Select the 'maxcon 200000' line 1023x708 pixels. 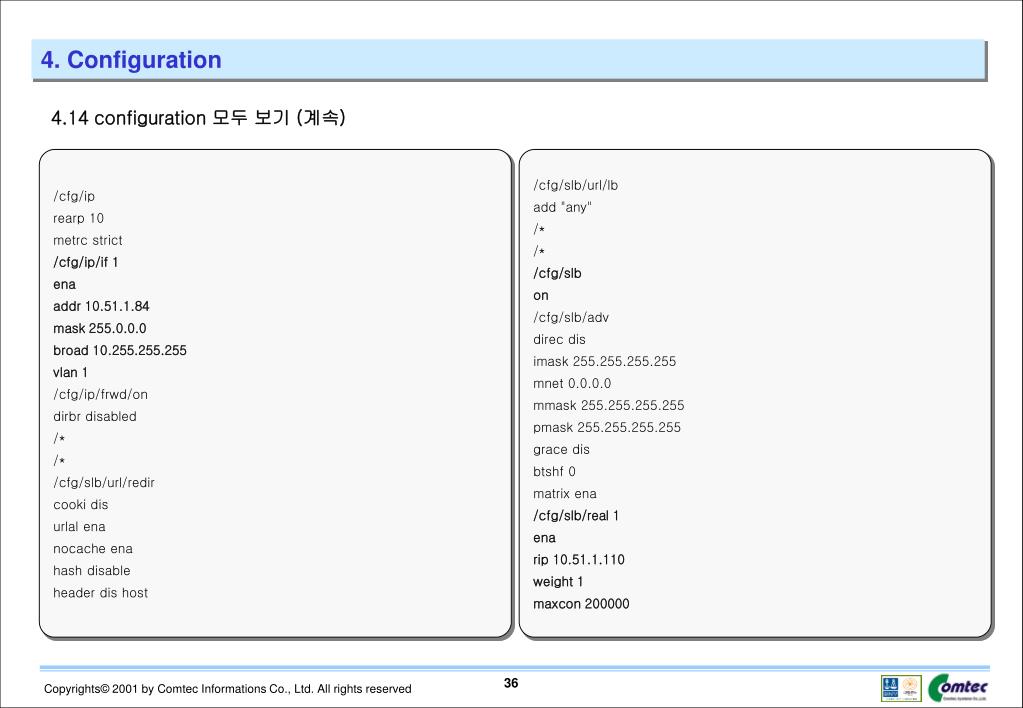(x=581, y=604)
